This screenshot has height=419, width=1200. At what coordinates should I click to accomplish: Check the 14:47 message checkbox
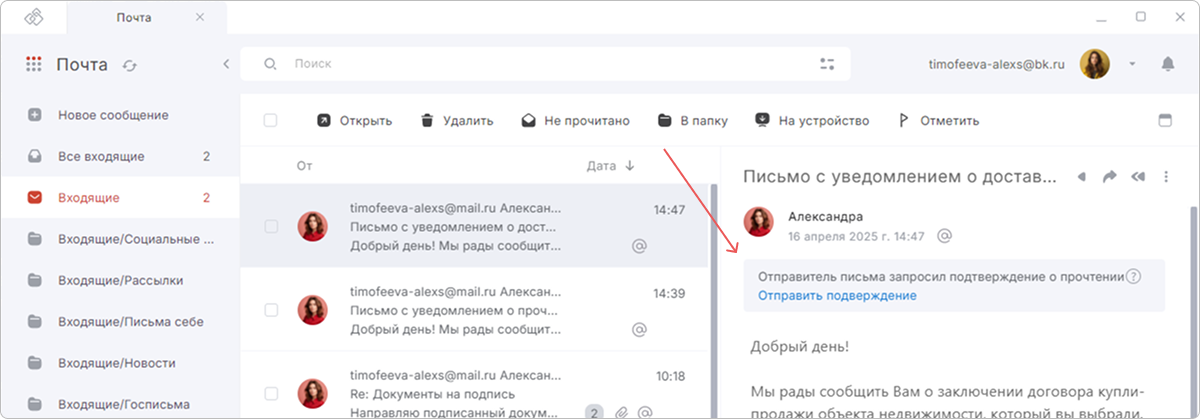click(x=271, y=227)
